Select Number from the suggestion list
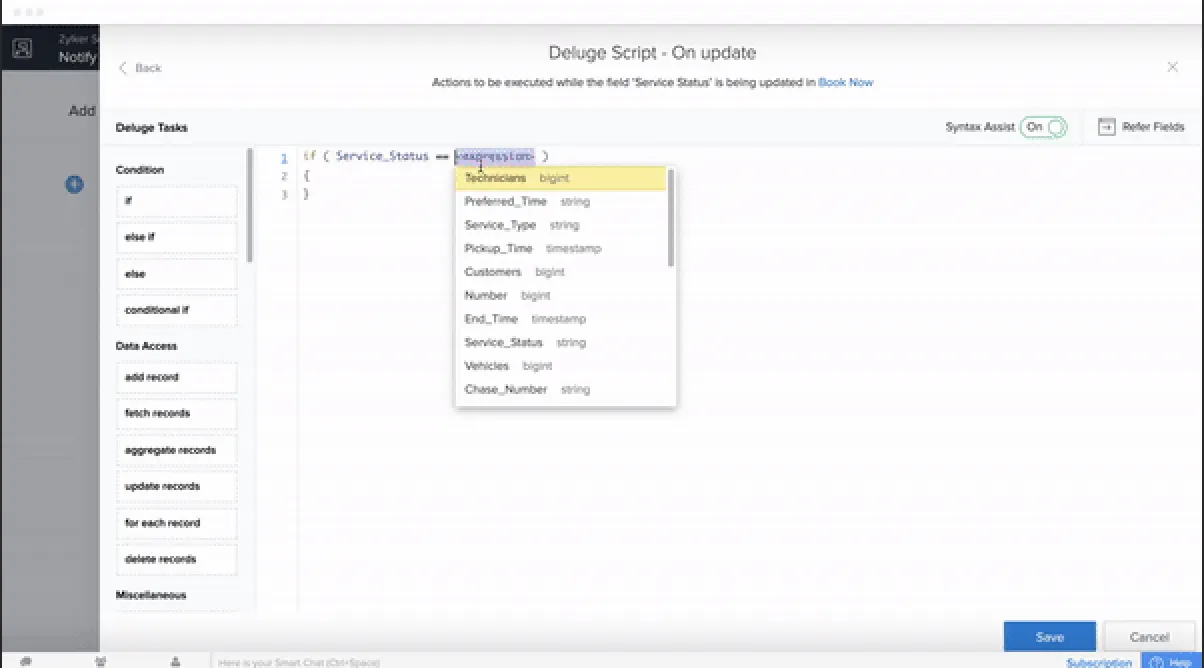Viewport: 1204px width, 668px height. (x=560, y=295)
